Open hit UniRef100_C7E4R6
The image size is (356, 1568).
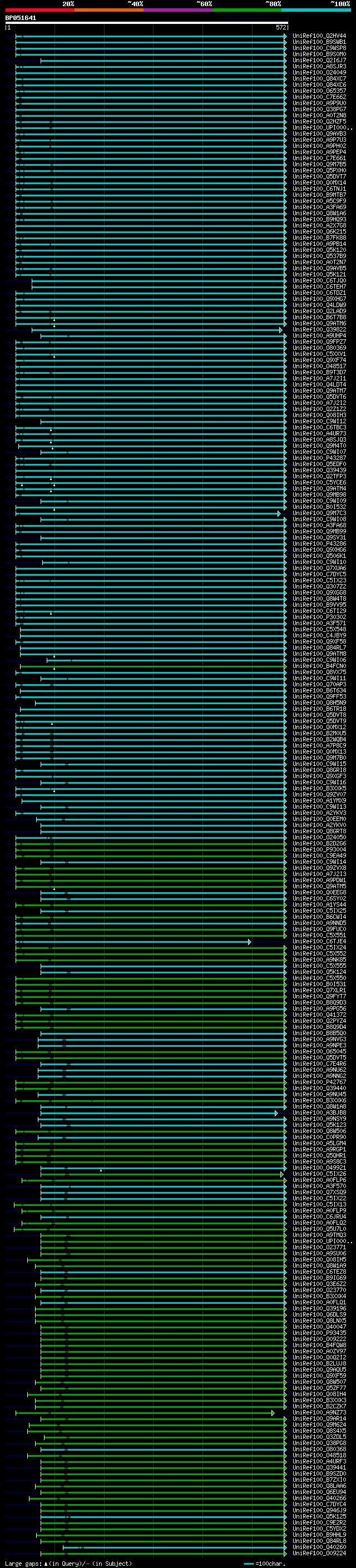319,1064
